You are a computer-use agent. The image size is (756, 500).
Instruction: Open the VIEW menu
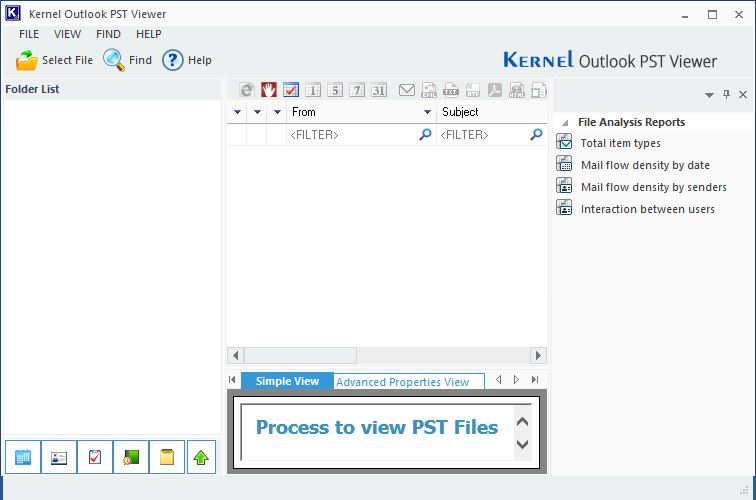(68, 34)
